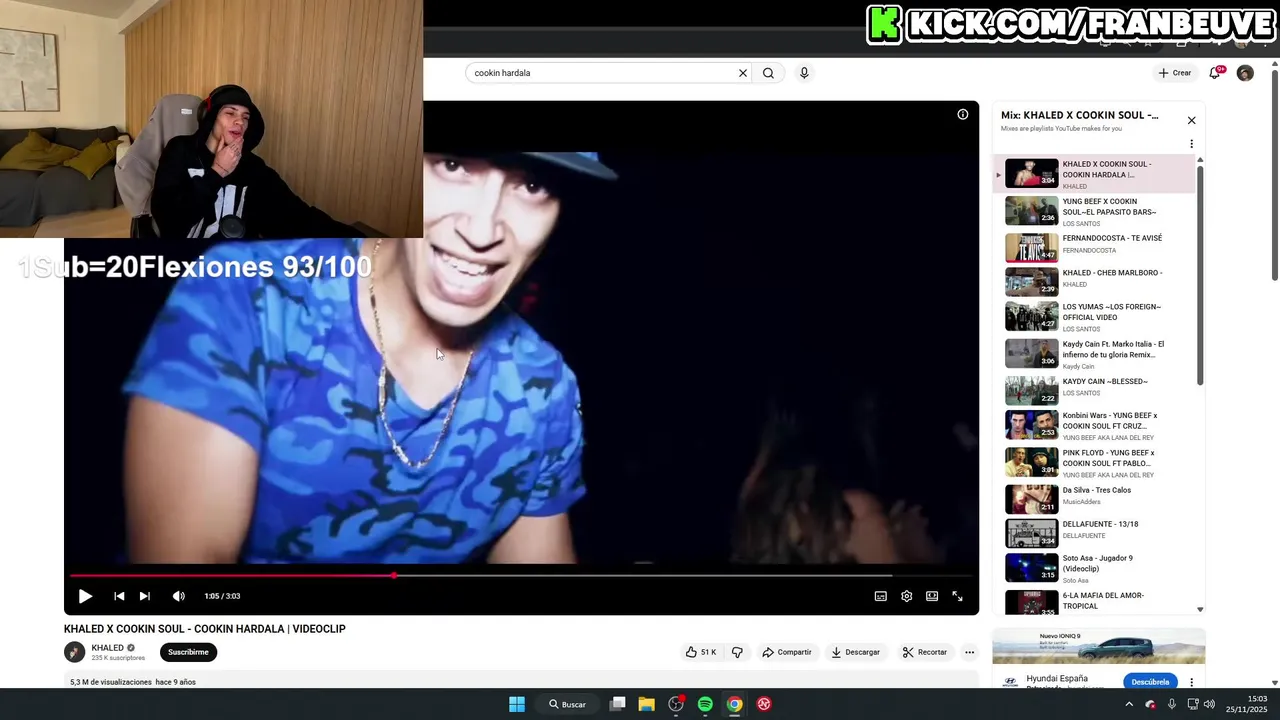The width and height of the screenshot is (1280, 720).
Task: Open Windows Start menu
Action: pyautogui.click(x=517, y=704)
